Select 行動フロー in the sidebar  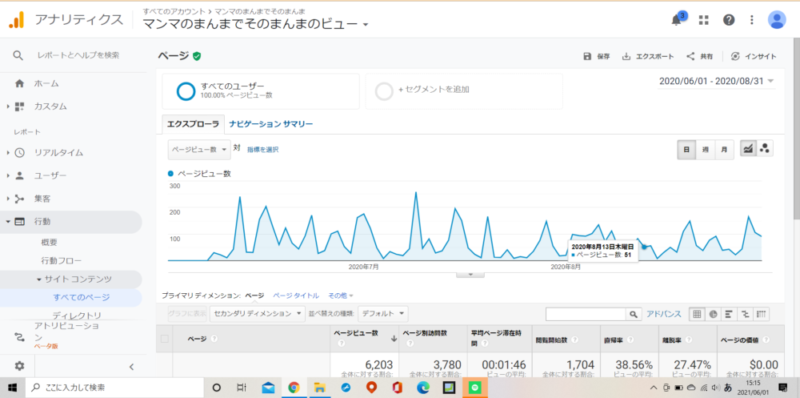coord(61,260)
